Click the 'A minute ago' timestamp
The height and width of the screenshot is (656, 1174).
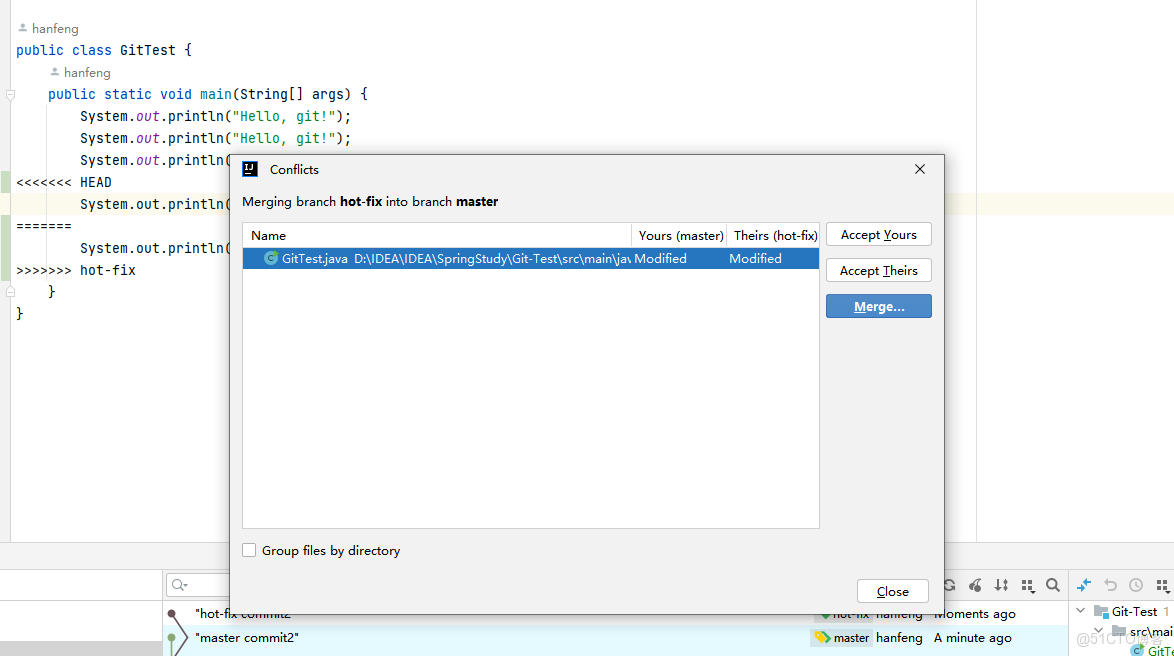click(x=973, y=638)
